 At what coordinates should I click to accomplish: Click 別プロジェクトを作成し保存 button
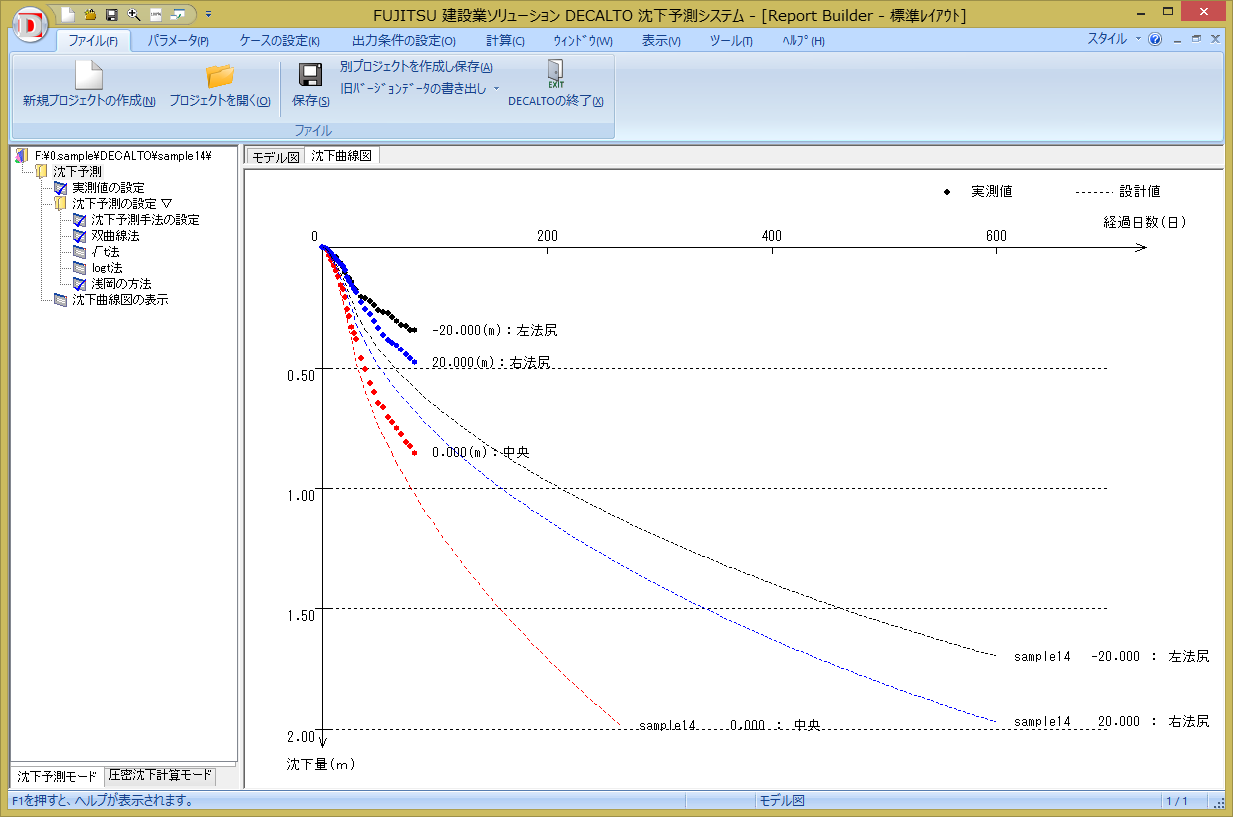[x=416, y=67]
